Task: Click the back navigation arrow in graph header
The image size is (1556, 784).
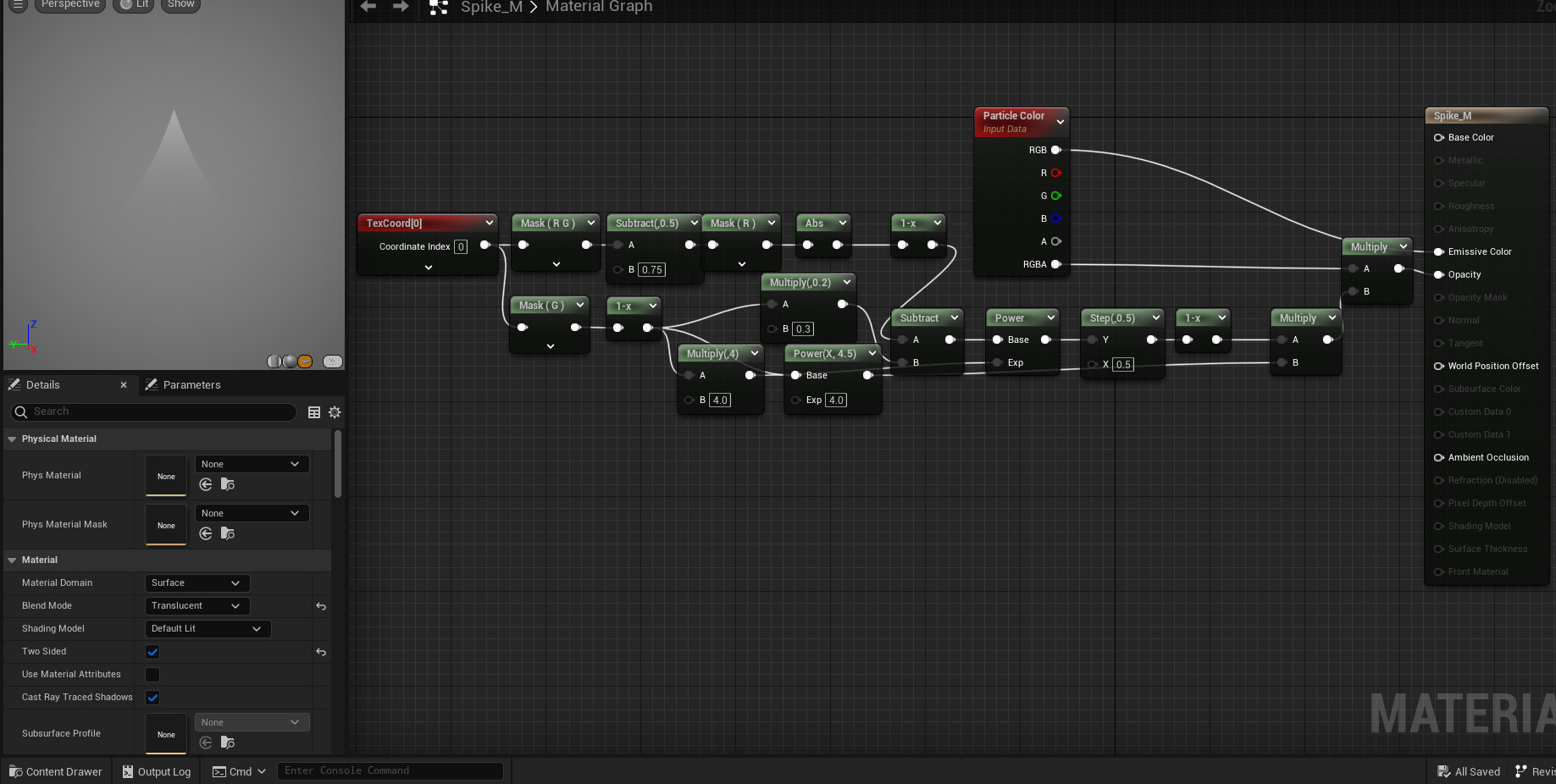Action: click(x=368, y=7)
